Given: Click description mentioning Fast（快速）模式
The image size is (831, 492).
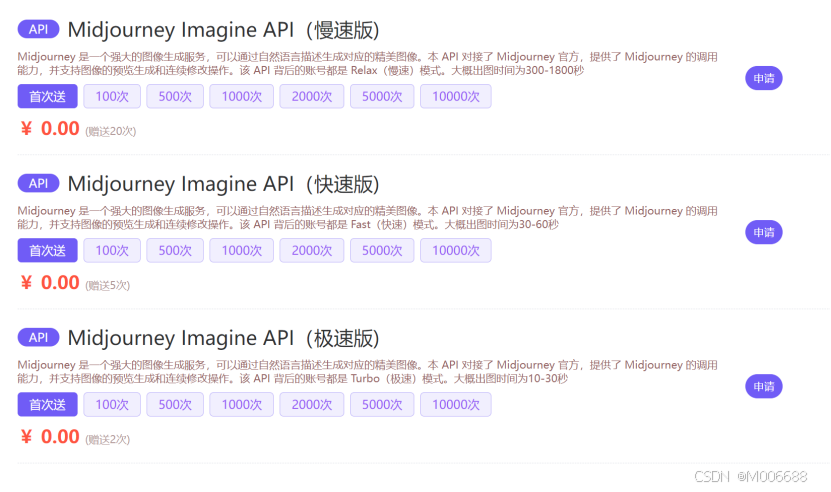Looking at the screenshot, I should [x=367, y=218].
